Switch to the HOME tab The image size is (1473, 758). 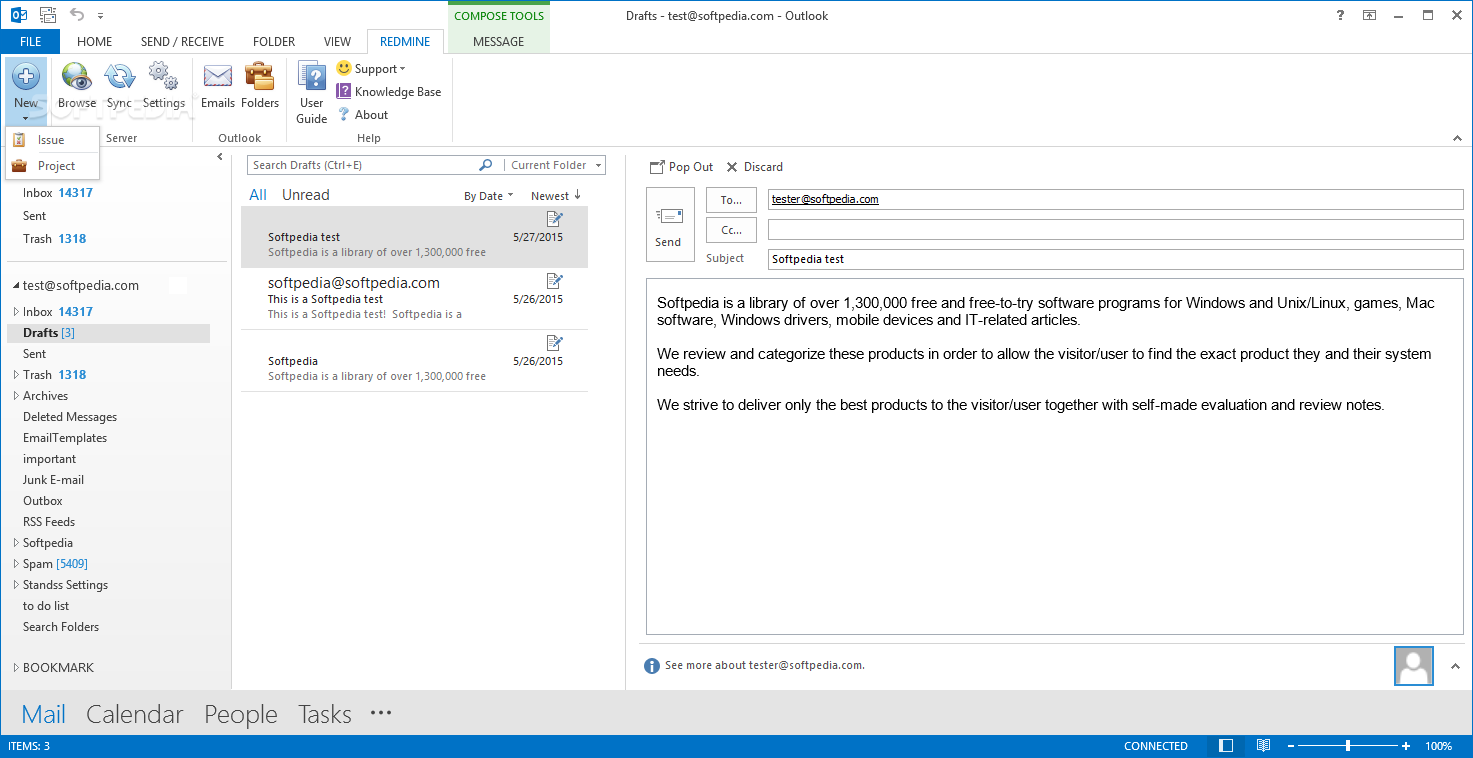pyautogui.click(x=94, y=42)
